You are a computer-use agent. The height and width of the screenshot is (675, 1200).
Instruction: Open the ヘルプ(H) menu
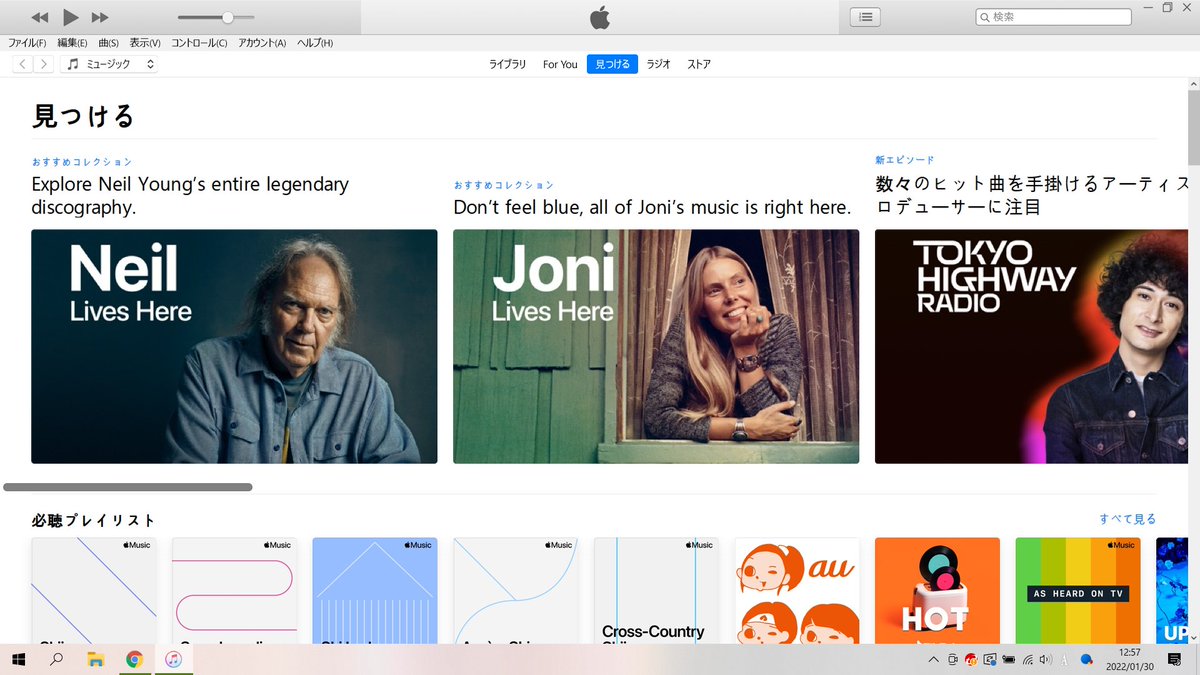315,43
